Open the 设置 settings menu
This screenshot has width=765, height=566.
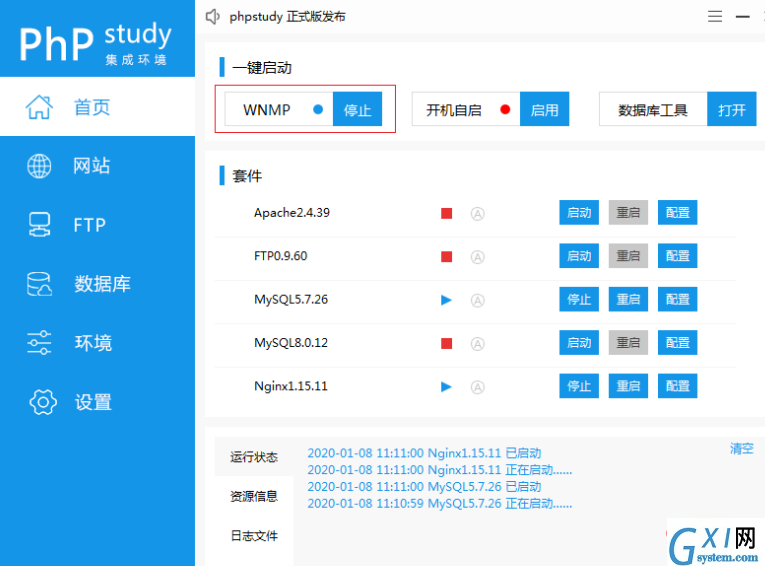click(x=98, y=402)
